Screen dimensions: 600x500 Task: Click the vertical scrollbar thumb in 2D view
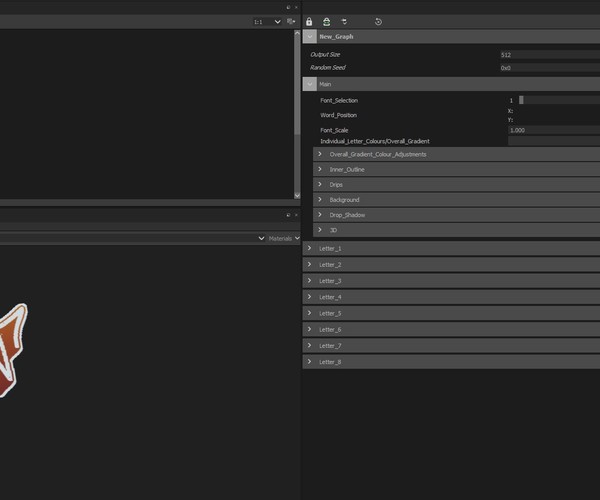(297, 86)
